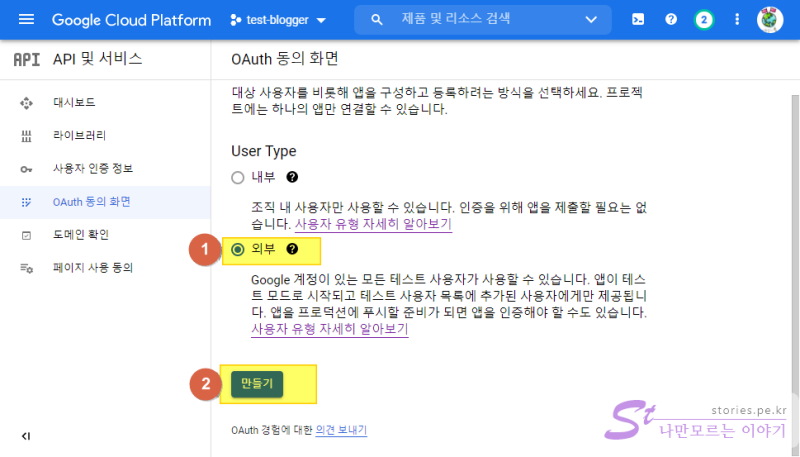Open 사용자 인증 정보 in the sidebar
The height and width of the screenshot is (457, 800).
click(93, 169)
